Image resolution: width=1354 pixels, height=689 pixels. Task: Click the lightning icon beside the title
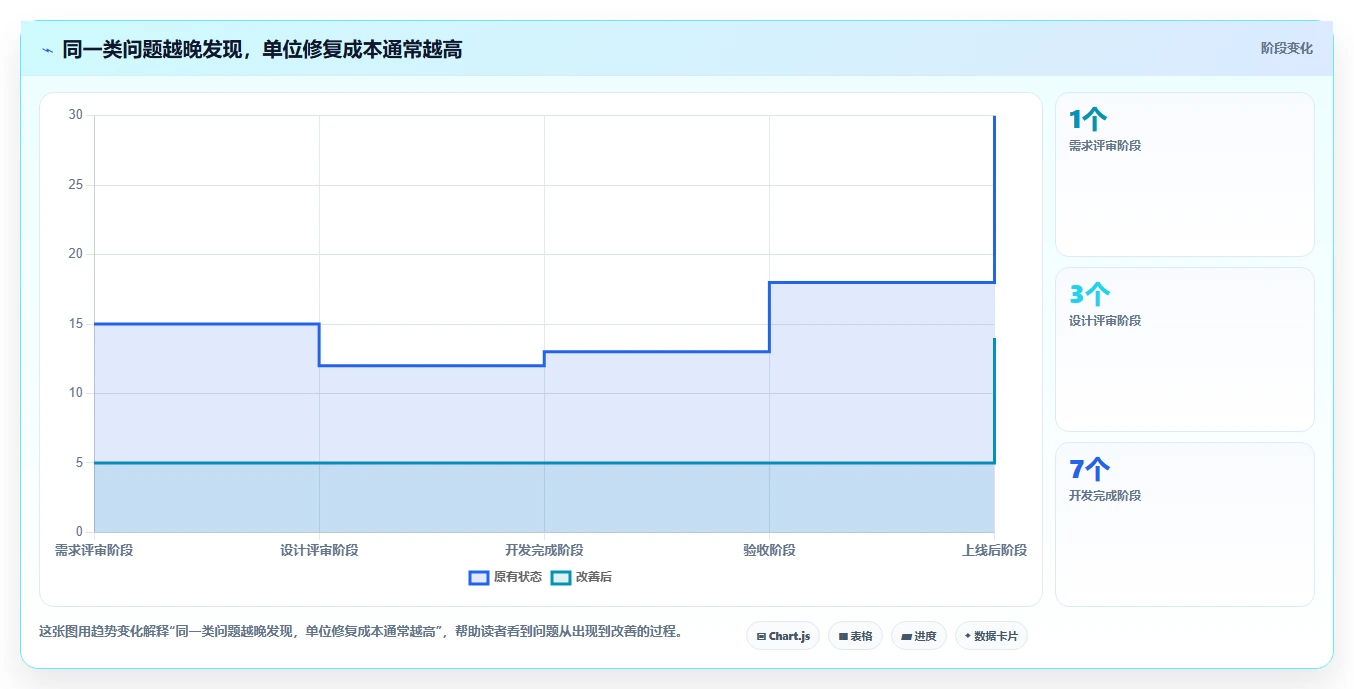47,50
